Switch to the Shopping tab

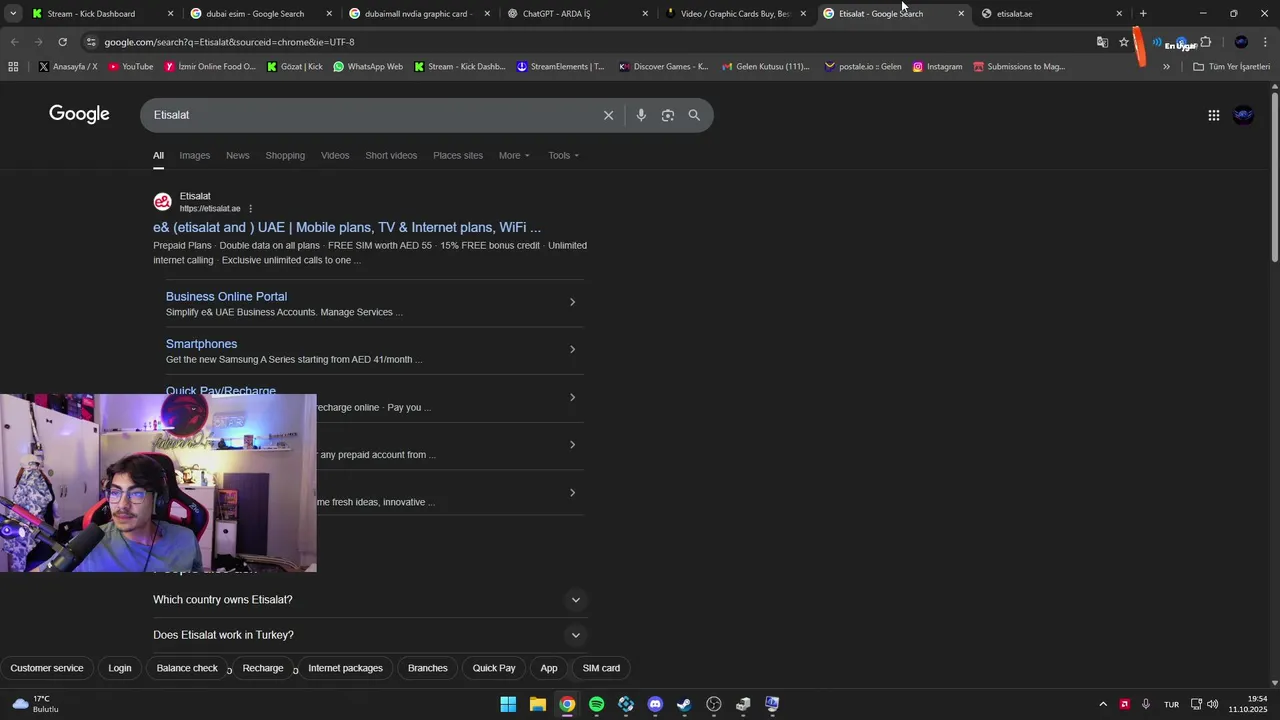[285, 155]
